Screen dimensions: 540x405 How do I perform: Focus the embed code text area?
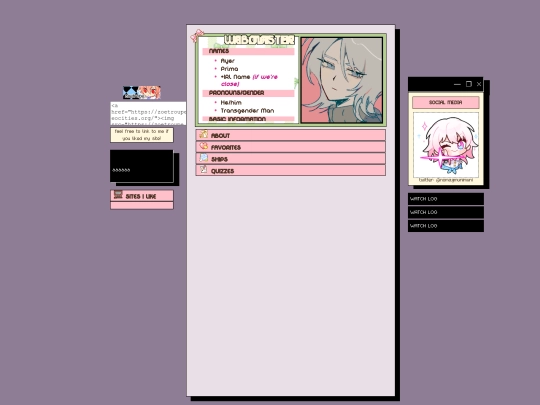pyautogui.click(x=148, y=113)
